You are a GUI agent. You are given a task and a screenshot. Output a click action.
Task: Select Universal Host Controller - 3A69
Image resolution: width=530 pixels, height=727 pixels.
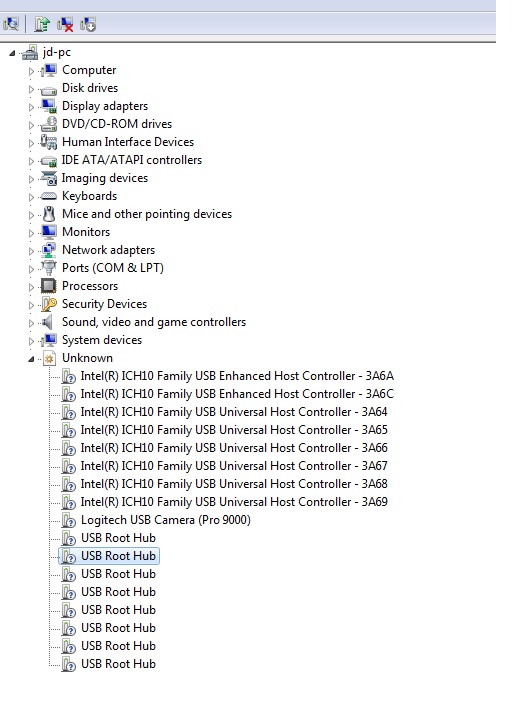coord(234,502)
